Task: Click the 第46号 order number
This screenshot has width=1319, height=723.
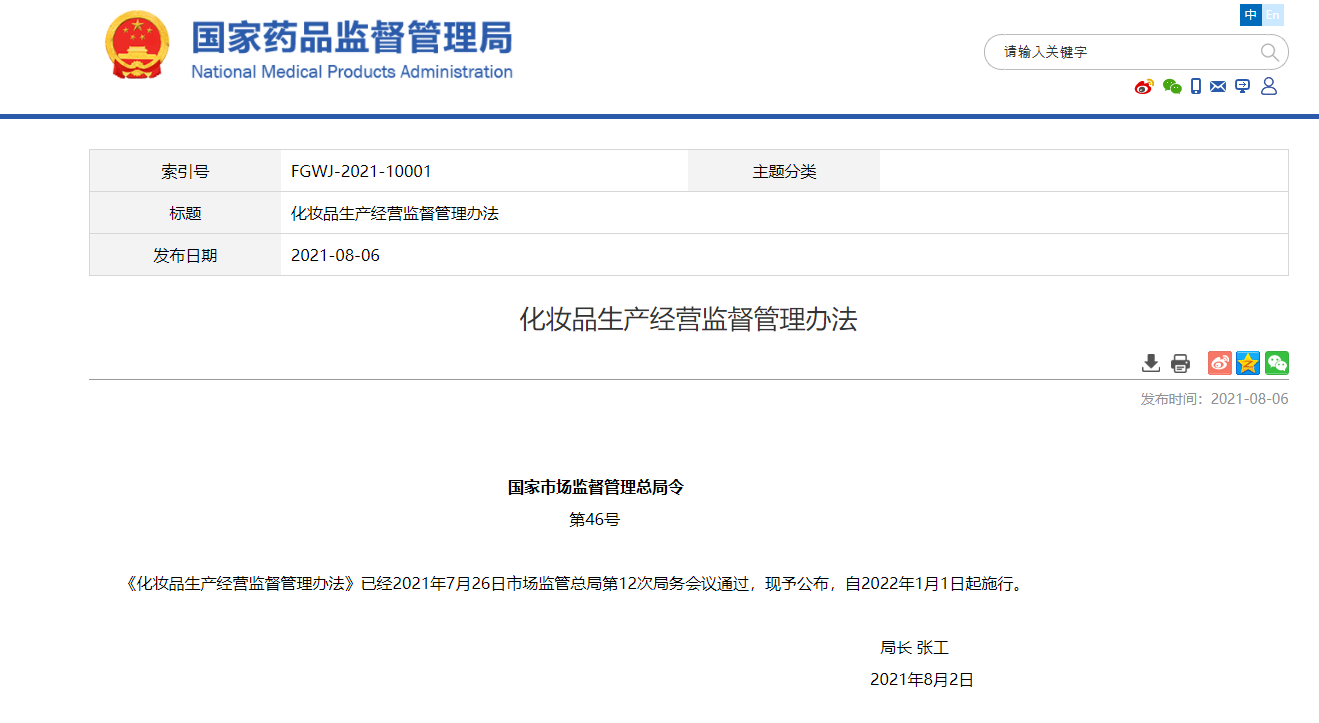Action: (x=595, y=519)
